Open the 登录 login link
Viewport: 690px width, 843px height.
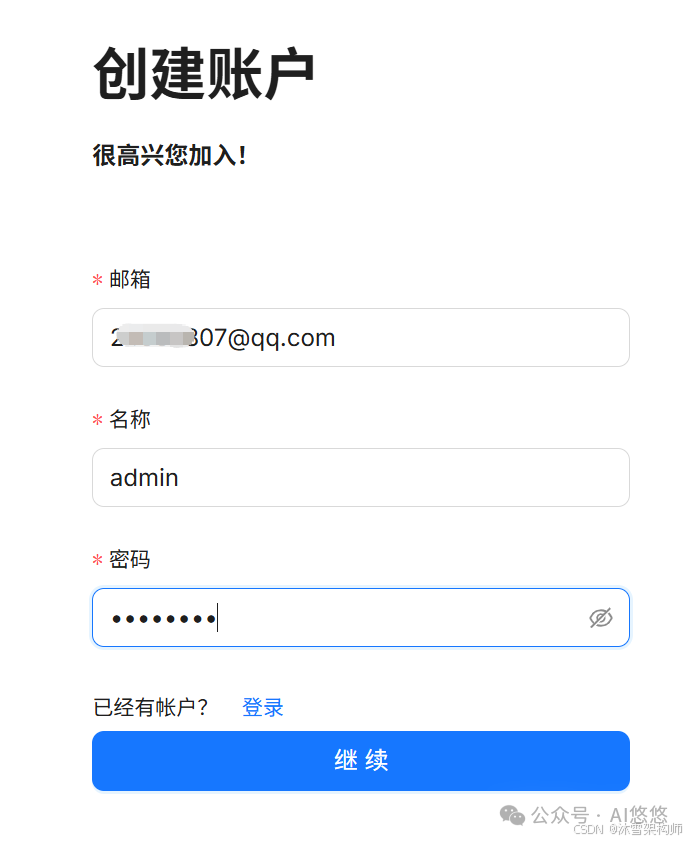click(x=262, y=707)
